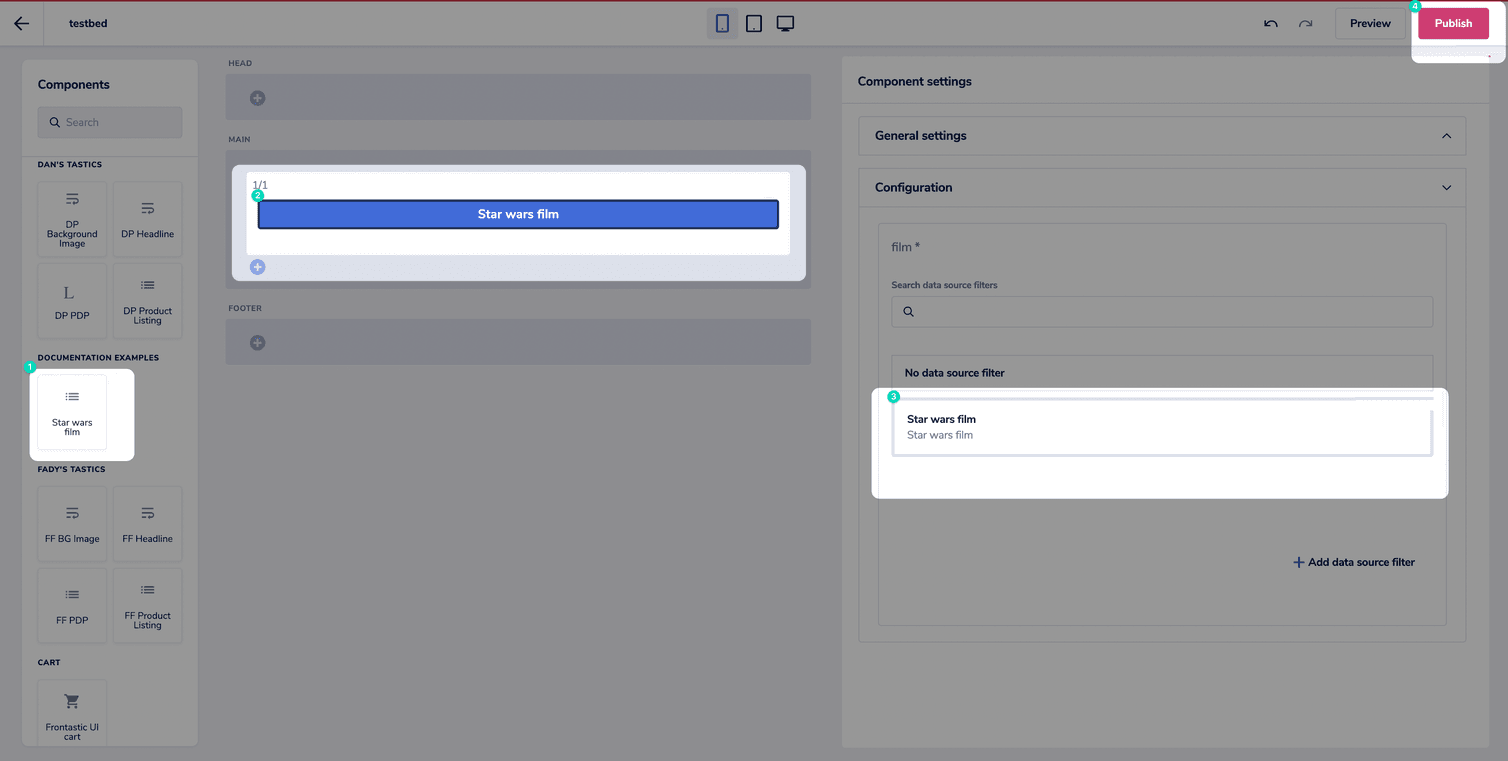The image size is (1508, 761).
Task: Select the DP Headline component
Action: (x=147, y=219)
